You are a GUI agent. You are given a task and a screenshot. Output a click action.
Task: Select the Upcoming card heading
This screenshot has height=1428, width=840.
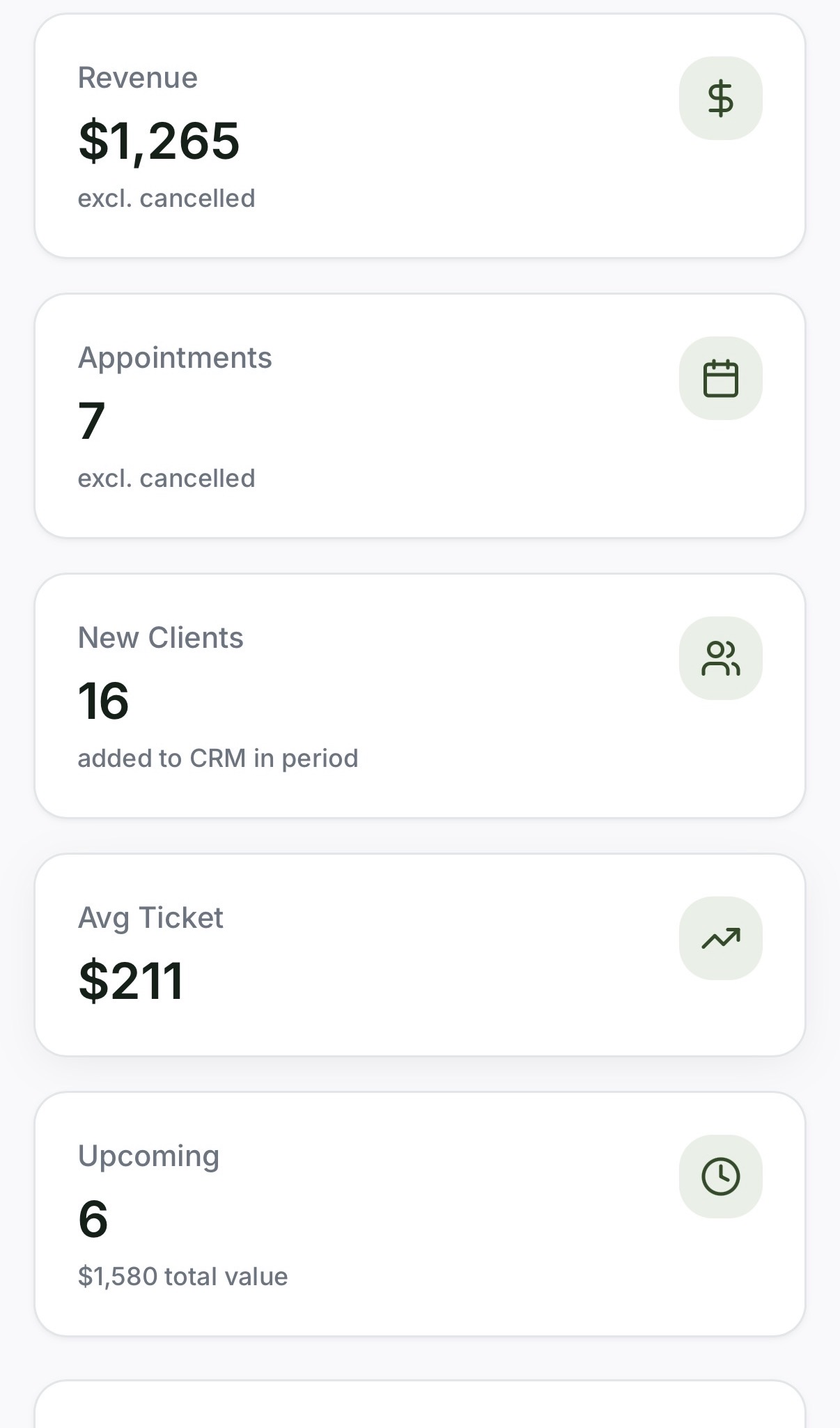pyautogui.click(x=149, y=1156)
